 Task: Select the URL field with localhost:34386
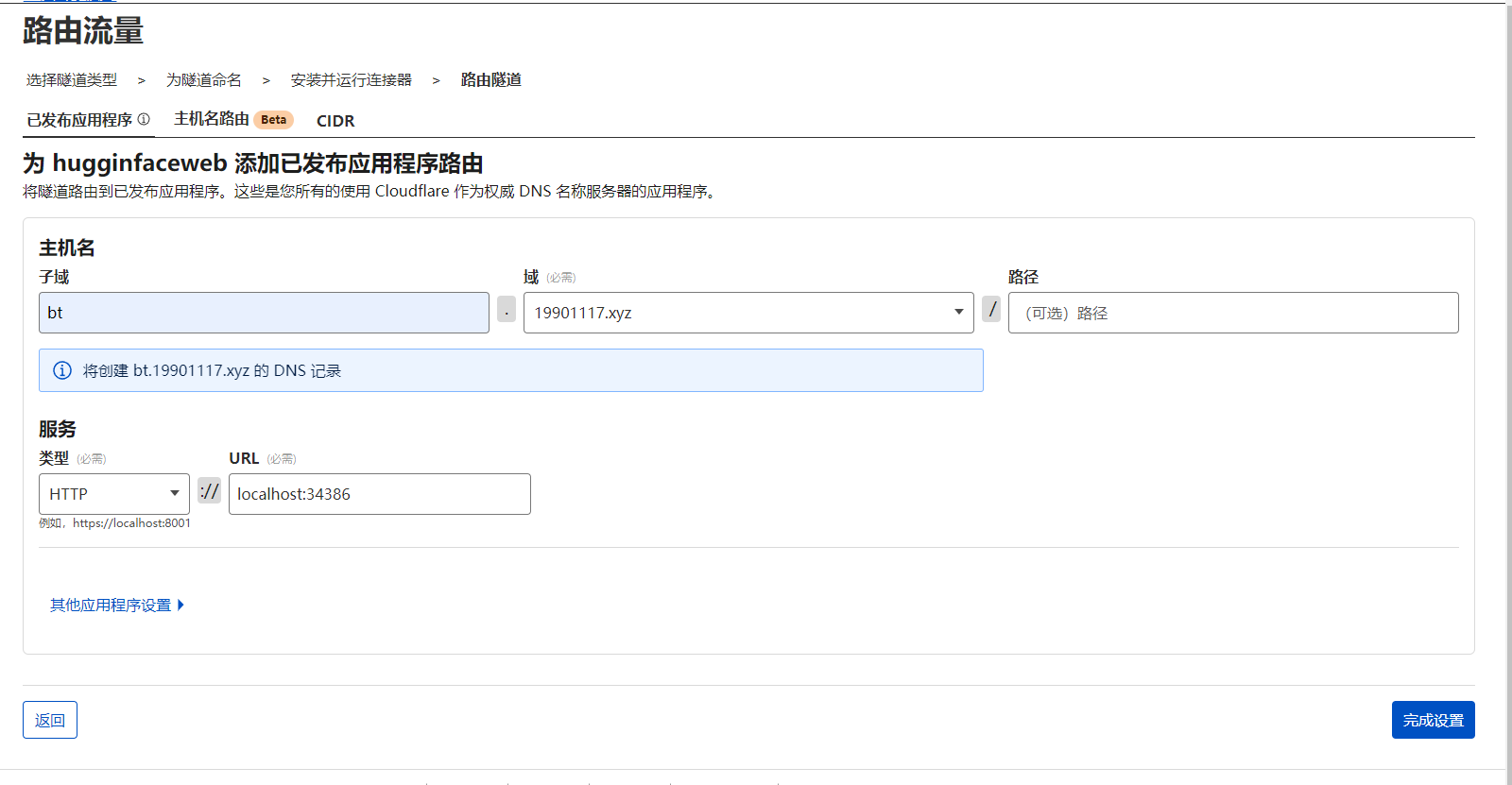379,494
